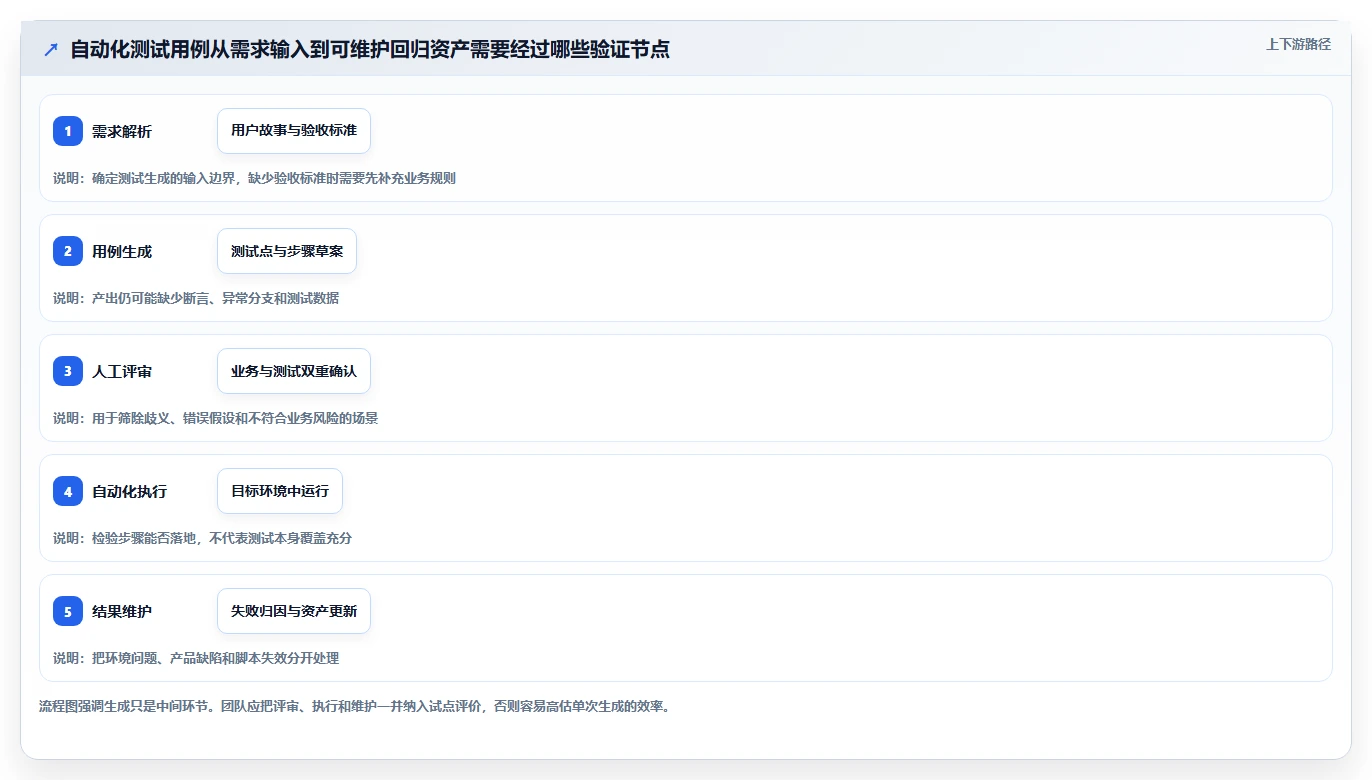Click the arrow icon beside the title
1372x780 pixels.
51,50
